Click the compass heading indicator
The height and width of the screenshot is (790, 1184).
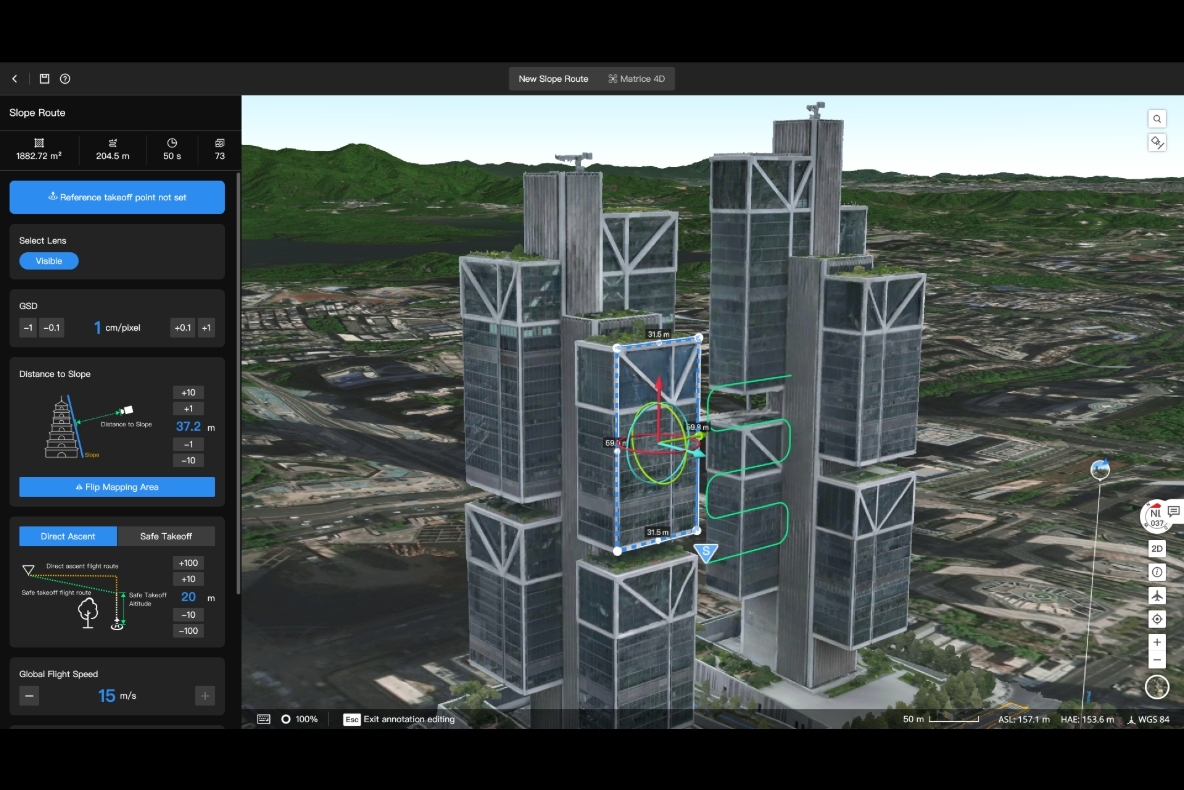[x=1155, y=516]
